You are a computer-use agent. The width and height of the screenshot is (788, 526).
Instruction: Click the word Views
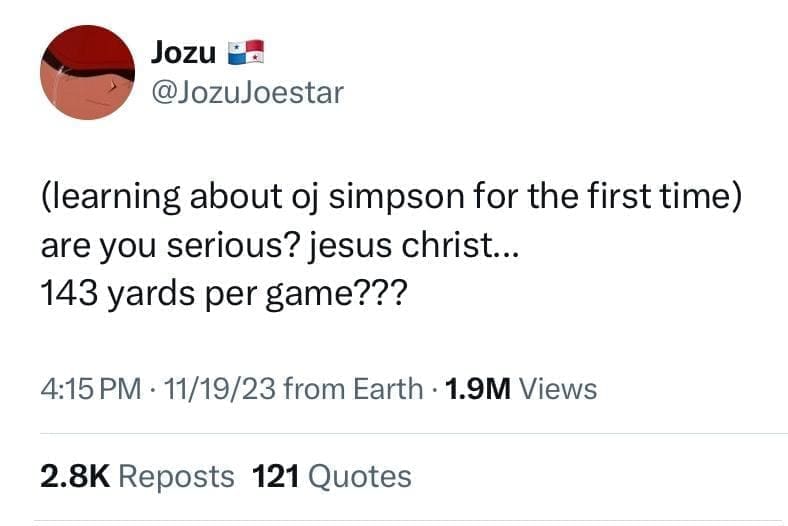559,388
